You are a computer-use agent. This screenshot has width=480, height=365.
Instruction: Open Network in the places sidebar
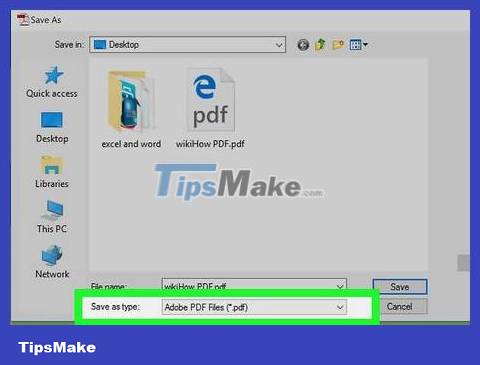pos(52,262)
